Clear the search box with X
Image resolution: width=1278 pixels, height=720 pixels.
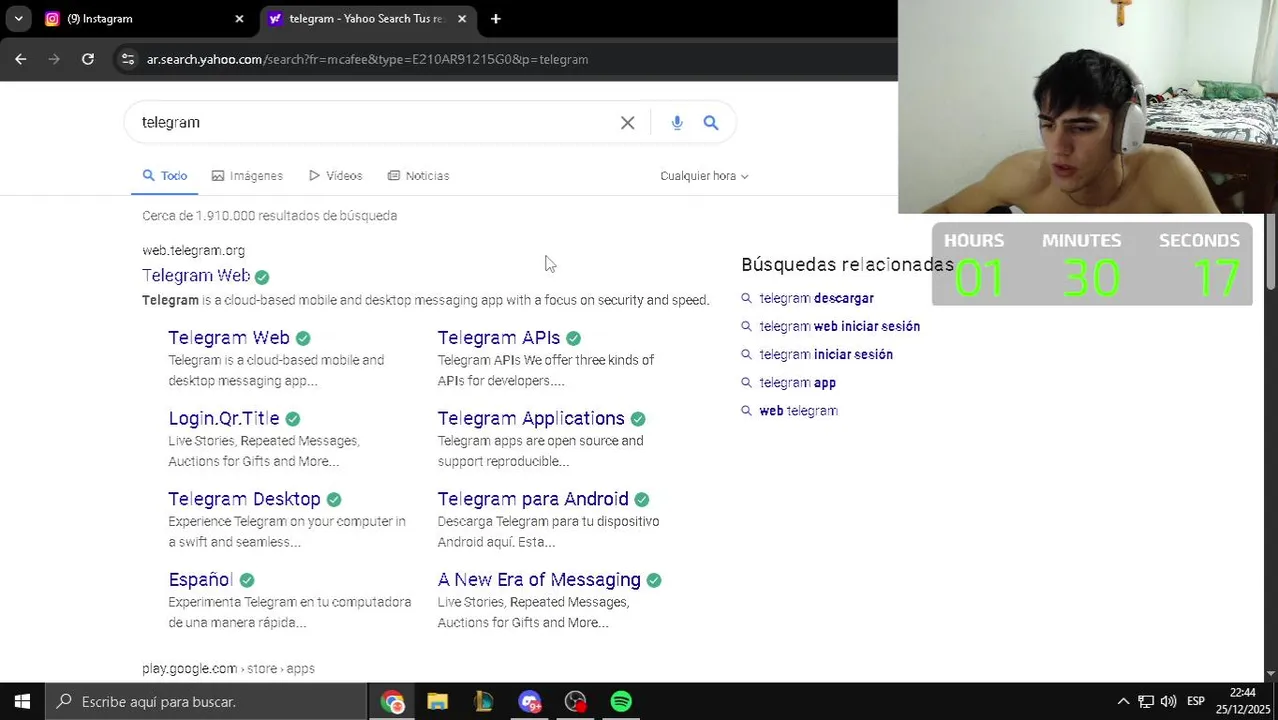tap(628, 122)
